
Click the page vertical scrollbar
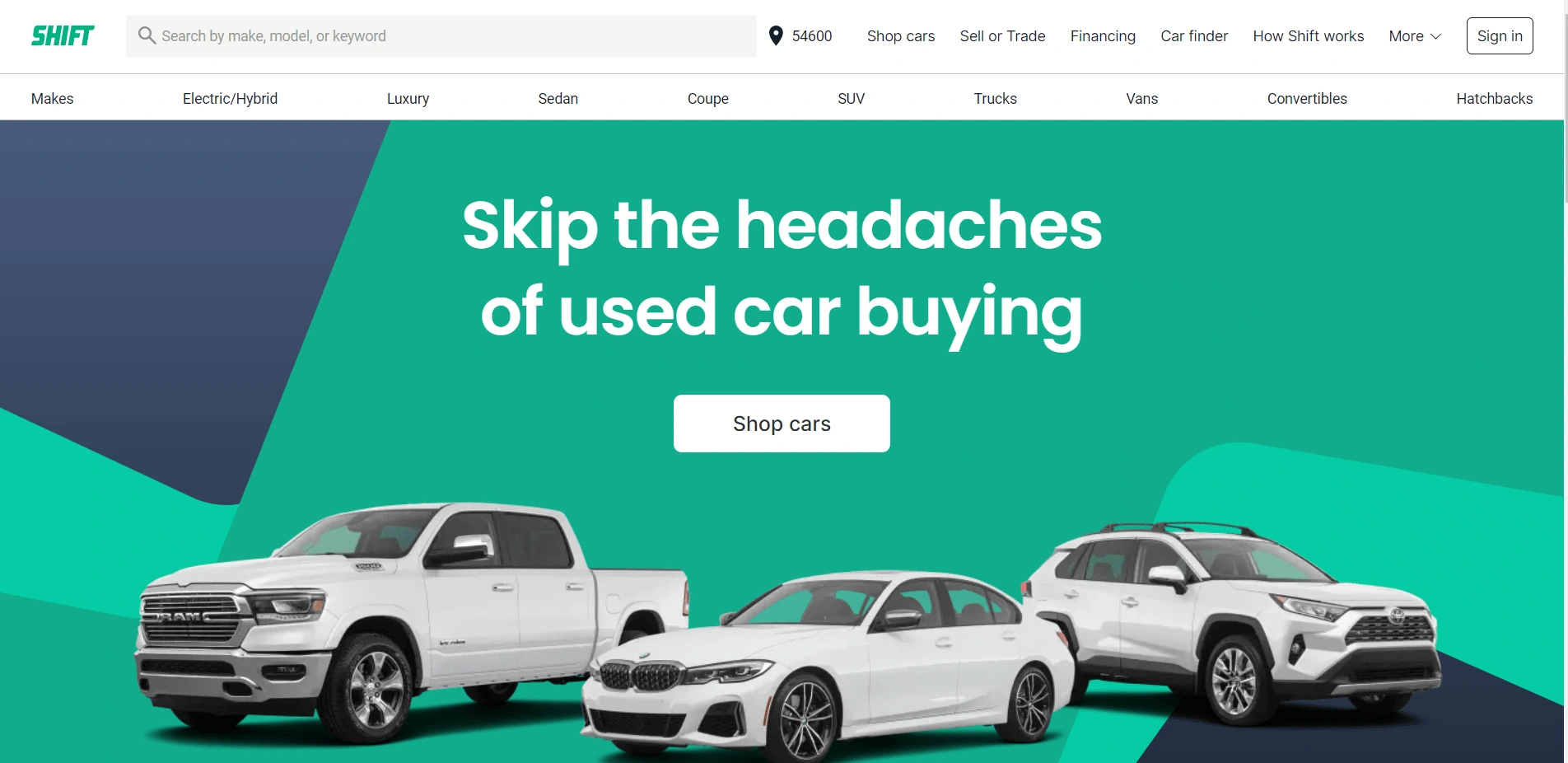(x=1566, y=381)
